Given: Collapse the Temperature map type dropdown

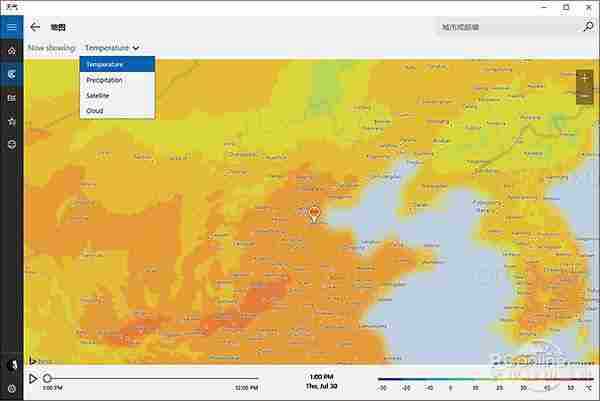Looking at the screenshot, I should pos(112,47).
